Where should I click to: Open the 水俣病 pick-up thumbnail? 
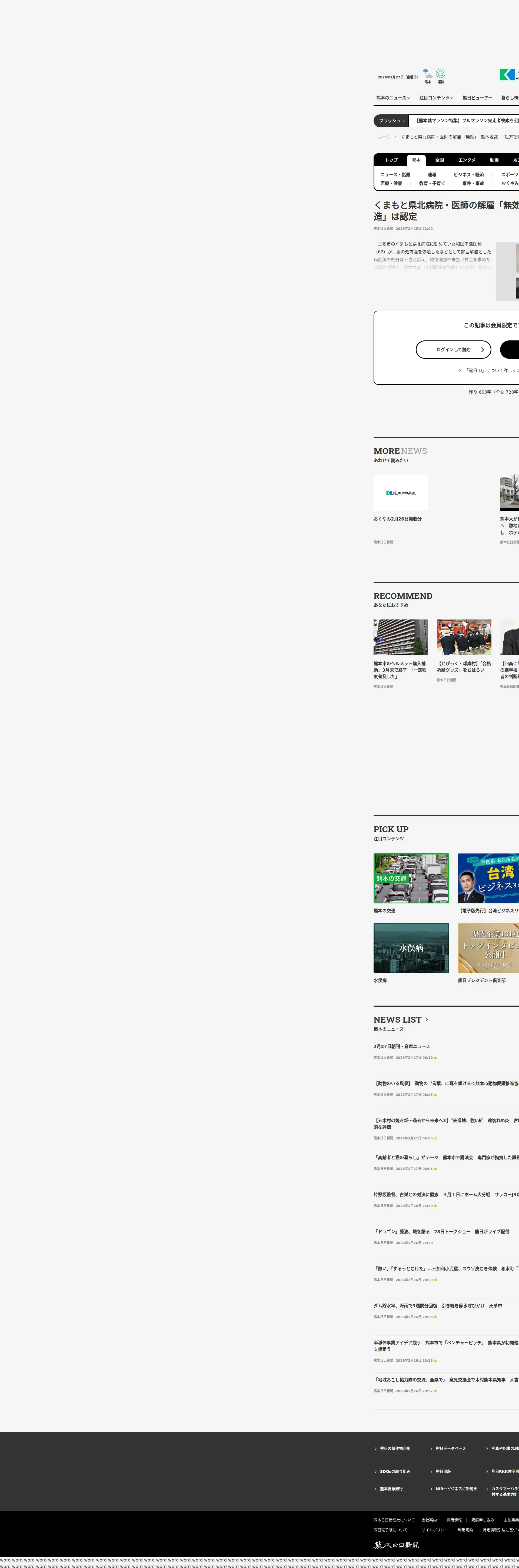pos(411,948)
